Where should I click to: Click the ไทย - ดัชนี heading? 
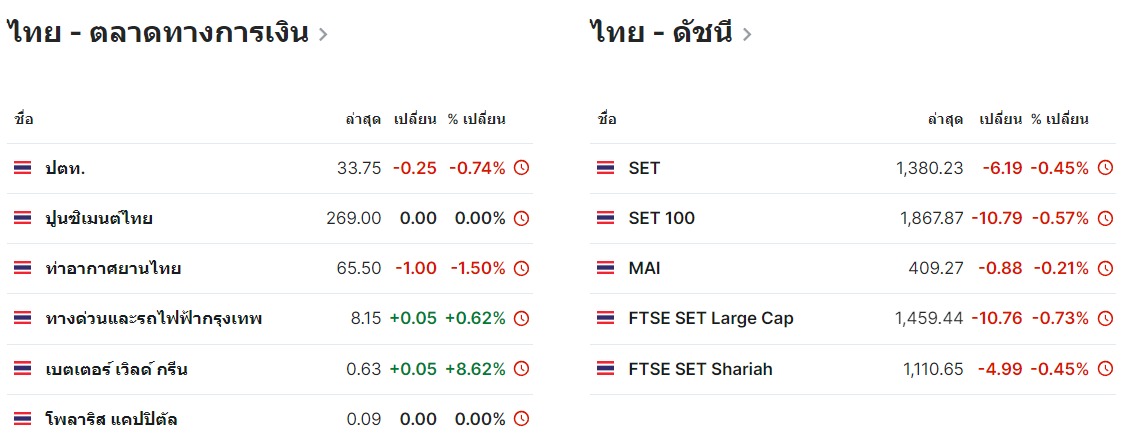661,33
